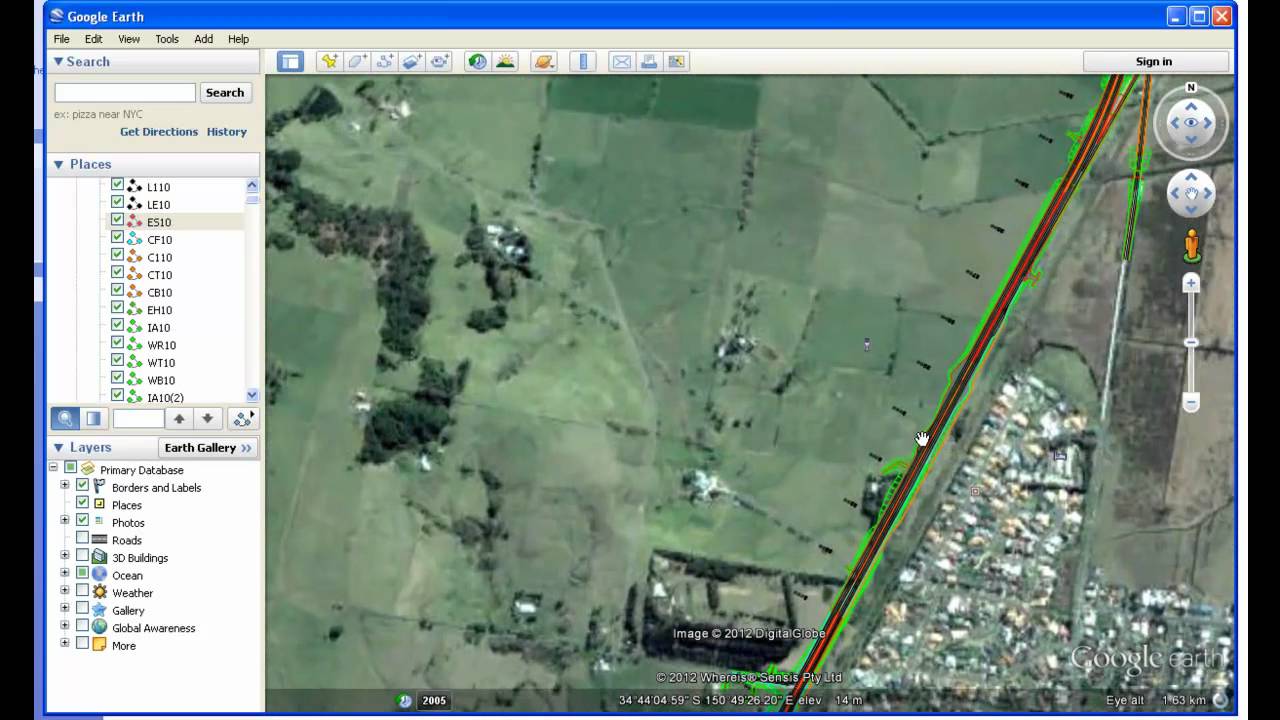Click the zoom slider handle

pyautogui.click(x=1191, y=343)
